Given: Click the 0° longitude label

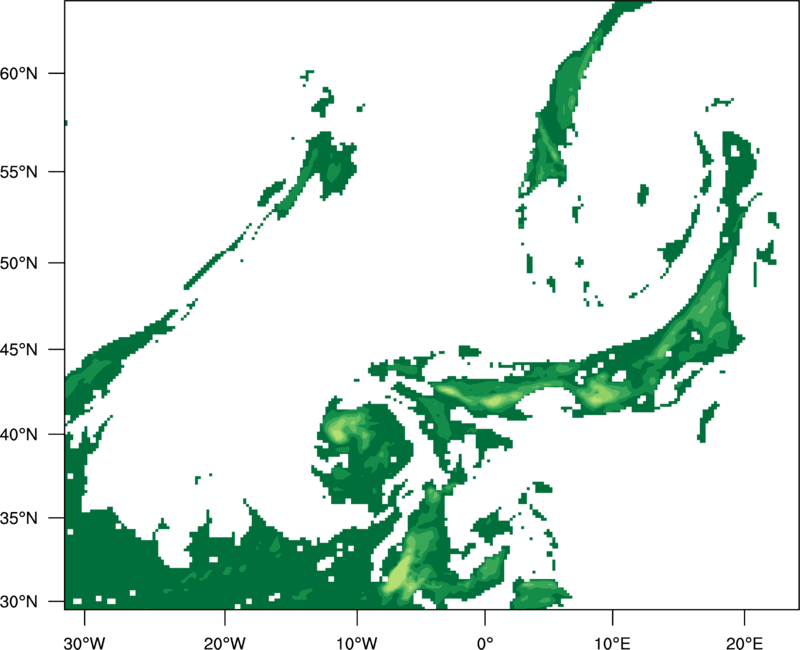Looking at the screenshot, I should (x=485, y=643).
